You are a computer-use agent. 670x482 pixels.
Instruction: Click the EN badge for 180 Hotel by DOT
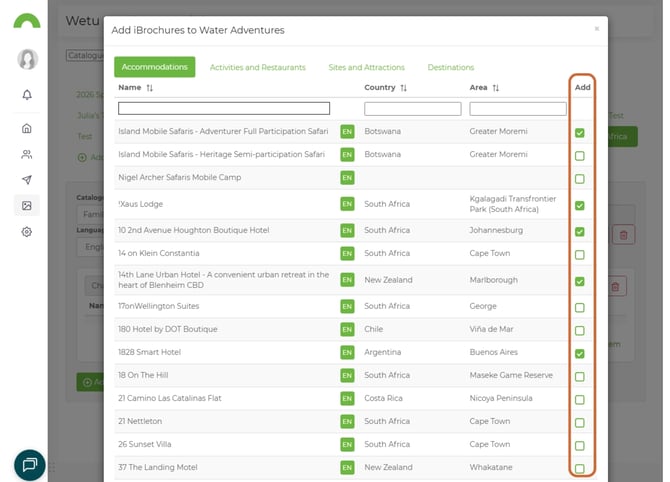(x=347, y=329)
